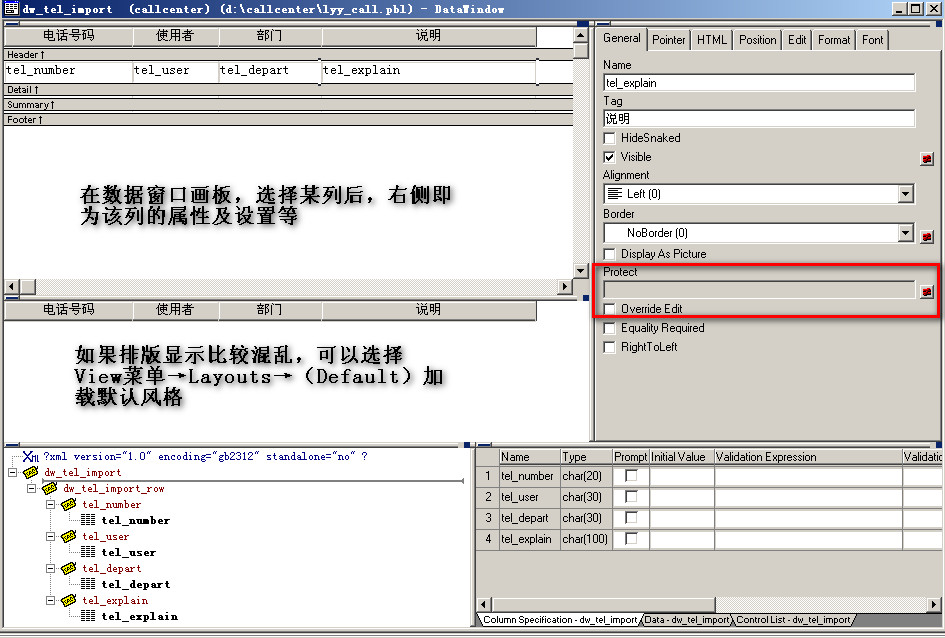945x638 pixels.
Task: Click the XML declaration icon in tree
Action: (x=31, y=457)
